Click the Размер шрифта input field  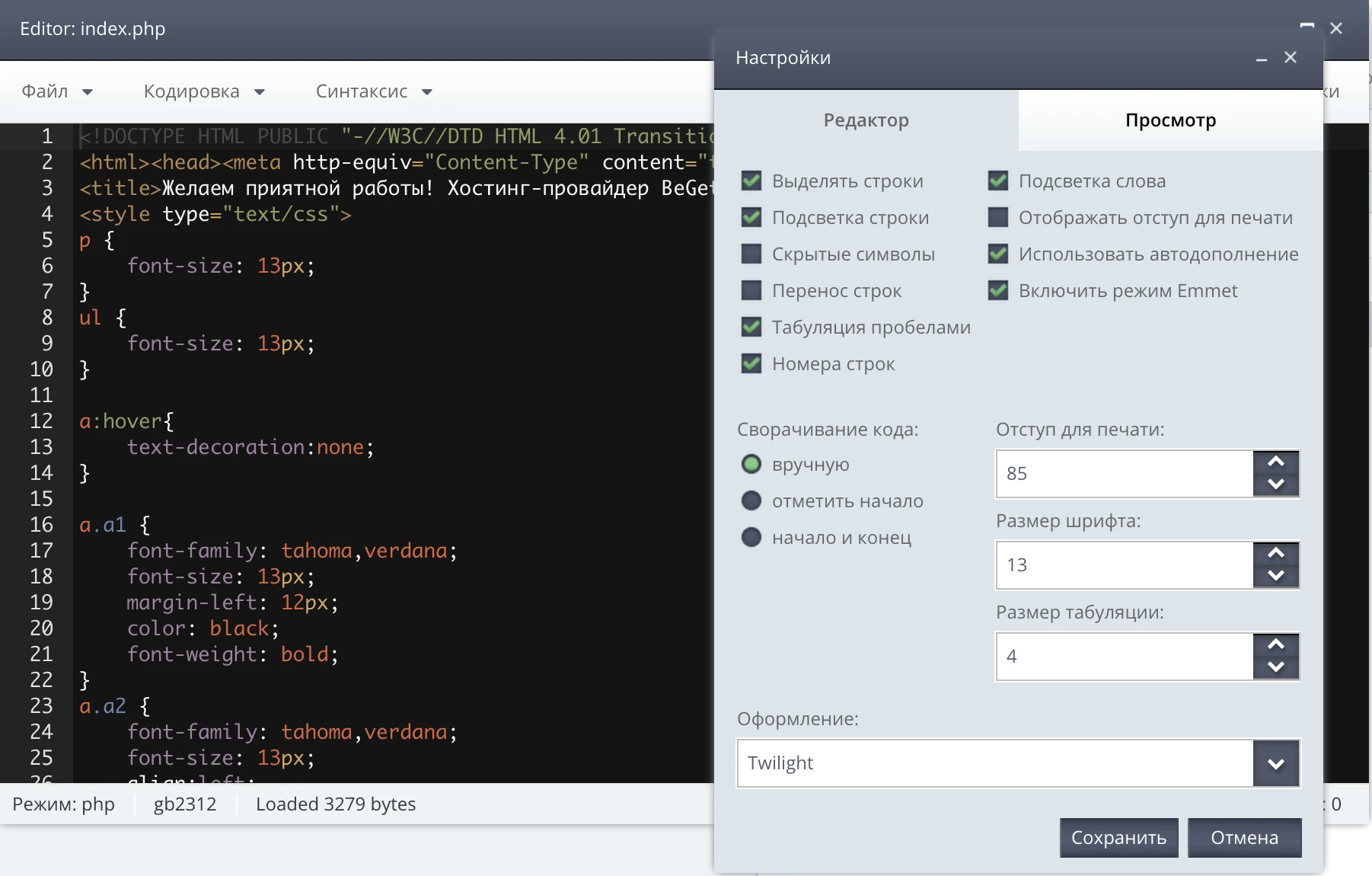1124,565
